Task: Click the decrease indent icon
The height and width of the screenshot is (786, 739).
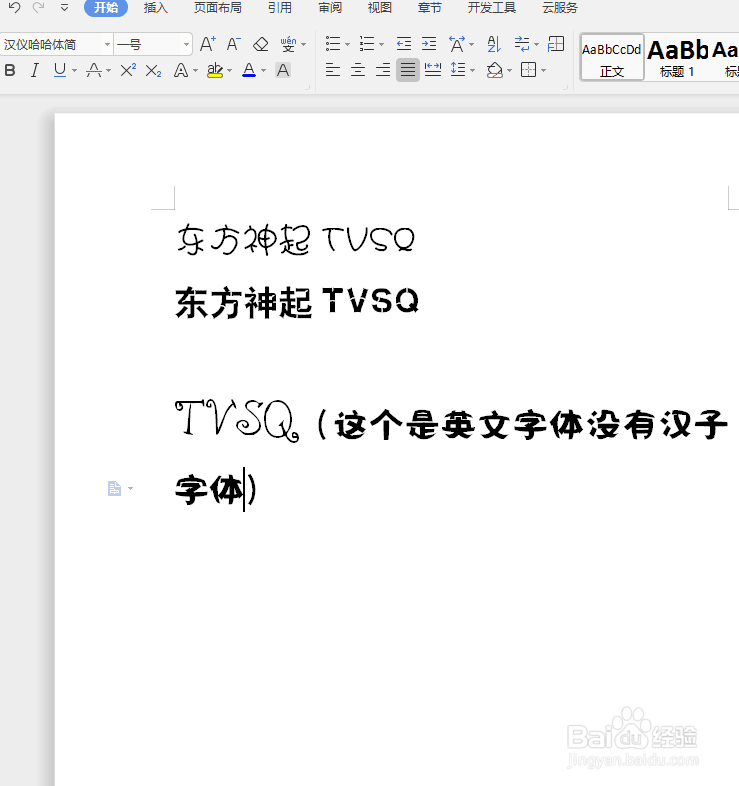Action: (x=404, y=44)
